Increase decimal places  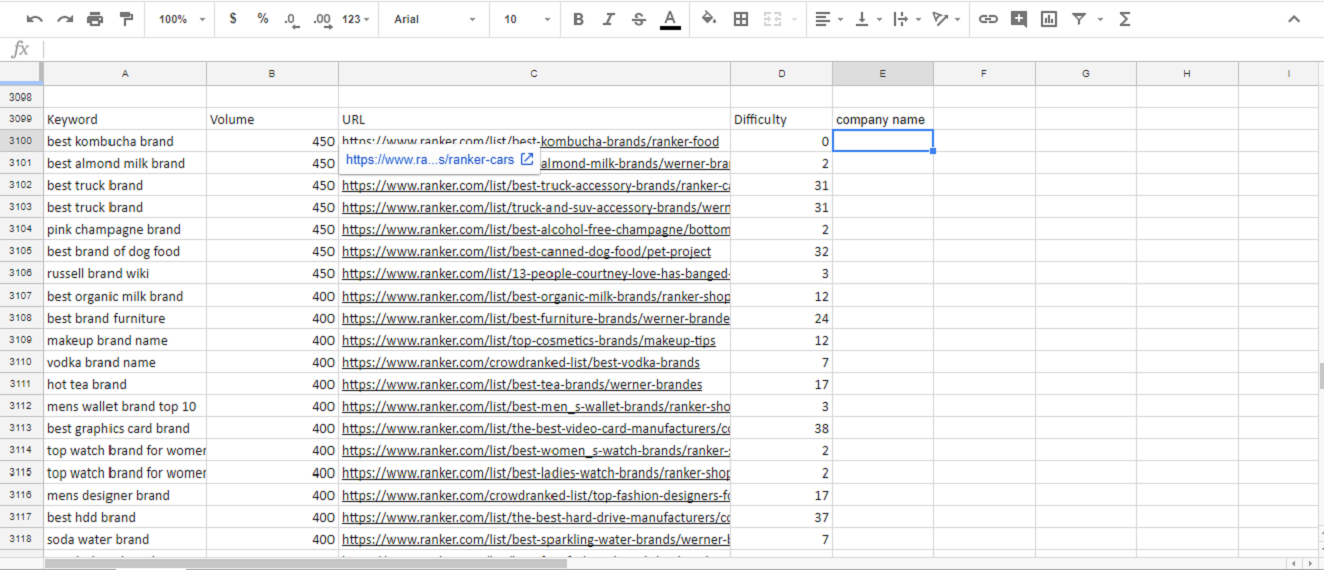pos(322,19)
